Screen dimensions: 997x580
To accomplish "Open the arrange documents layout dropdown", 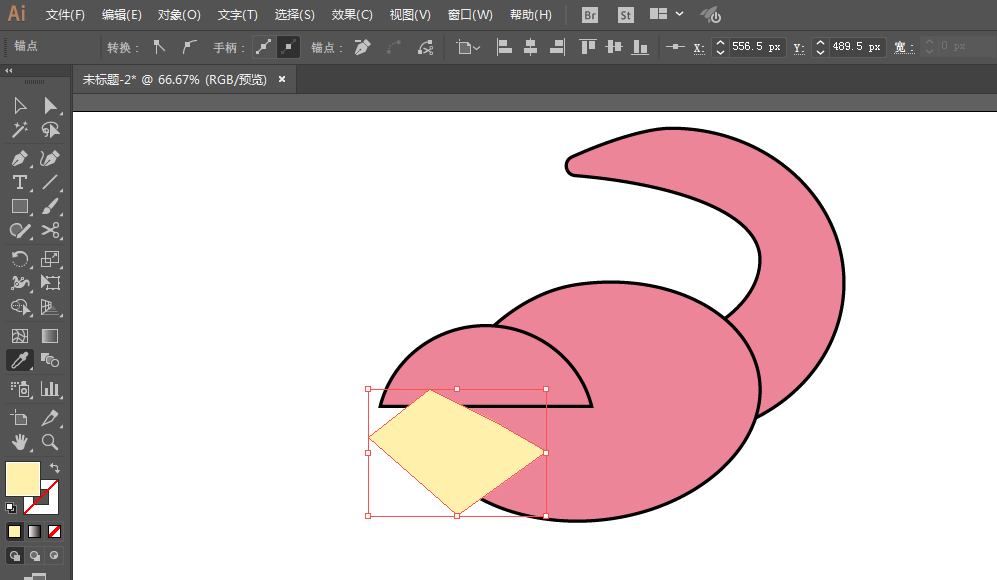I will [x=666, y=14].
